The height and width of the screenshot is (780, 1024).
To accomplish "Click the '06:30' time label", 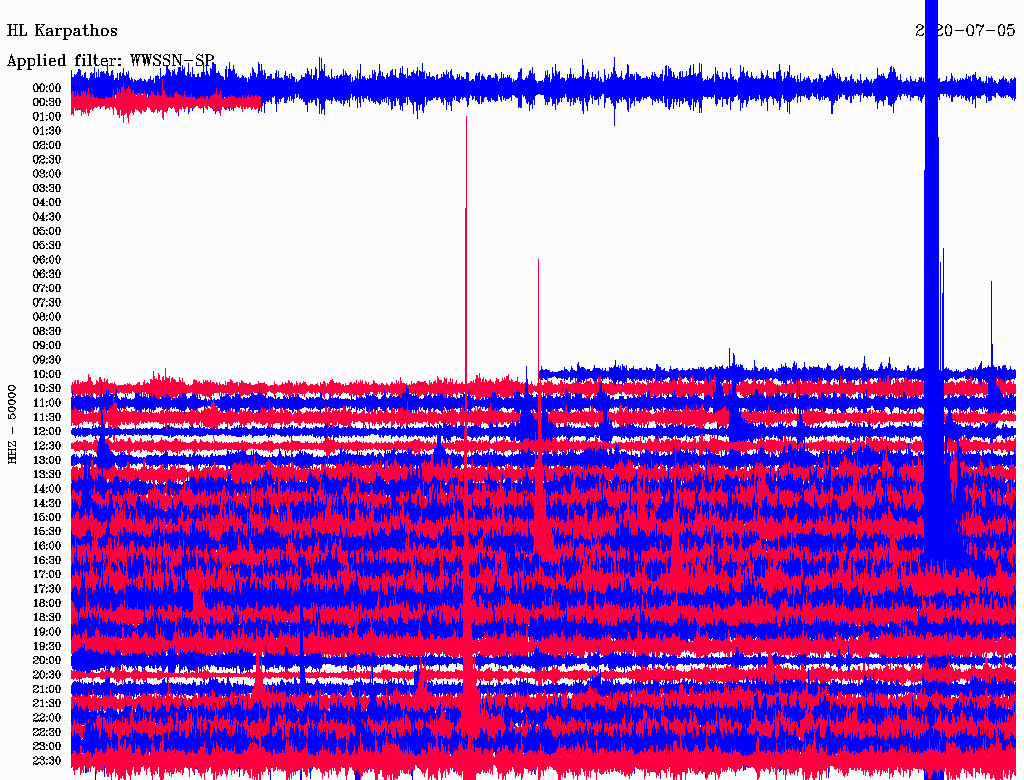I will pos(47,274).
